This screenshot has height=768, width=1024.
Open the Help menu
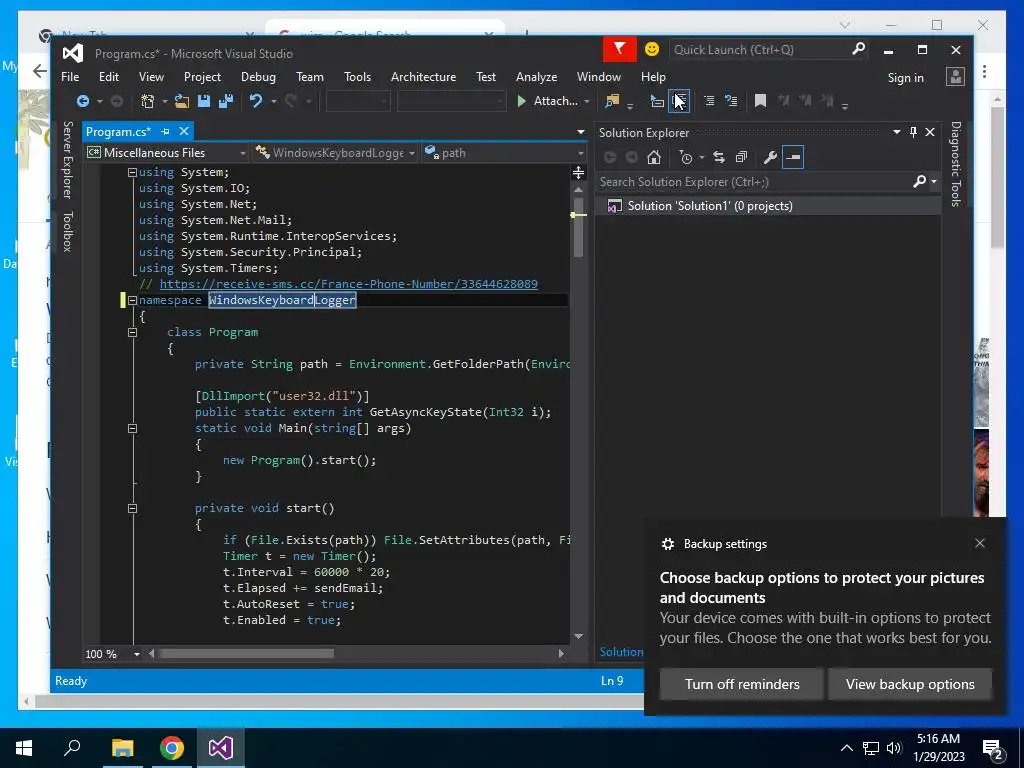pyautogui.click(x=653, y=77)
